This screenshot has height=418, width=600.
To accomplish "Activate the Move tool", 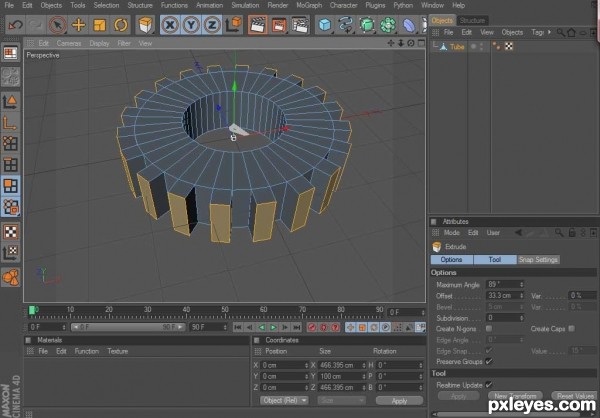I will coord(78,25).
